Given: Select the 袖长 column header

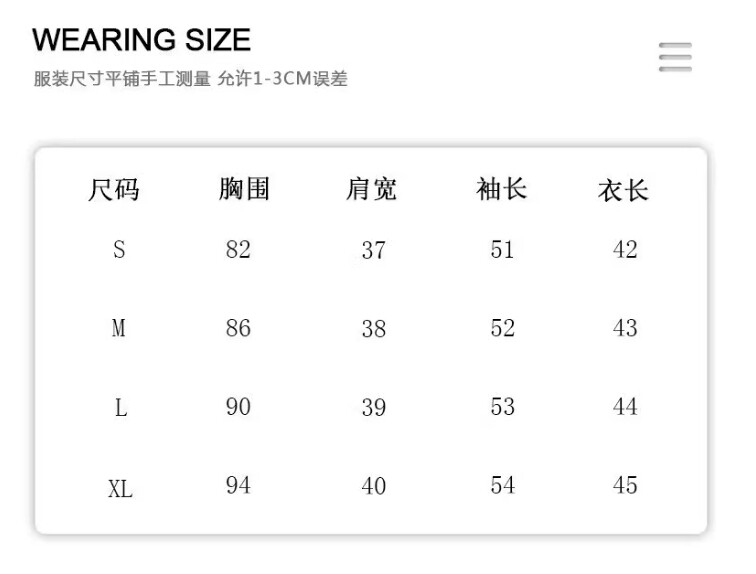Looking at the screenshot, I should (501, 188).
